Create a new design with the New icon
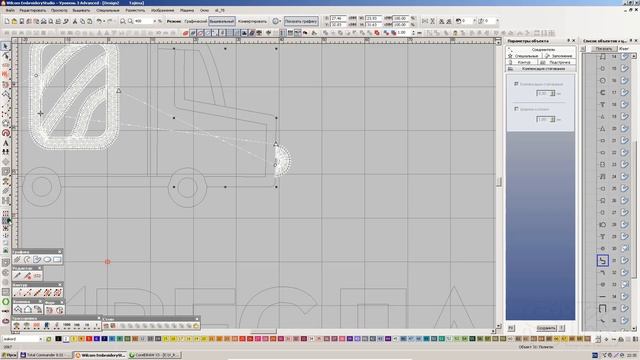The width and height of the screenshot is (640, 360). (7, 21)
